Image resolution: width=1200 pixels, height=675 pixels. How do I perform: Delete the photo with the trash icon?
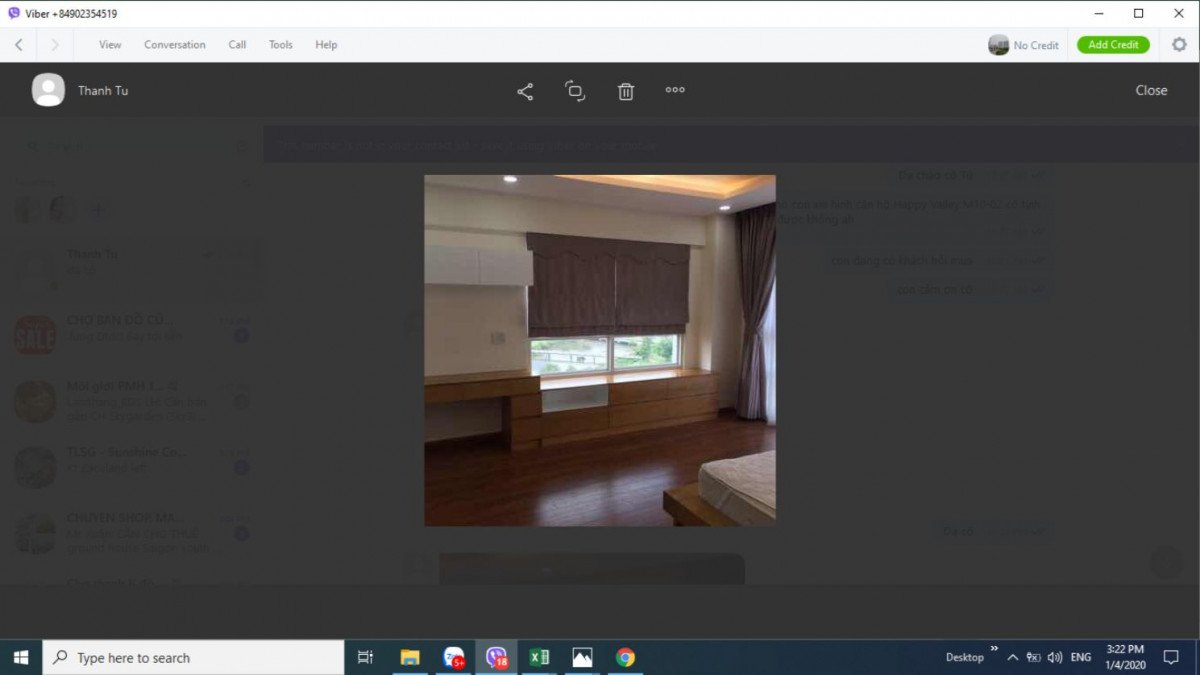pos(626,91)
